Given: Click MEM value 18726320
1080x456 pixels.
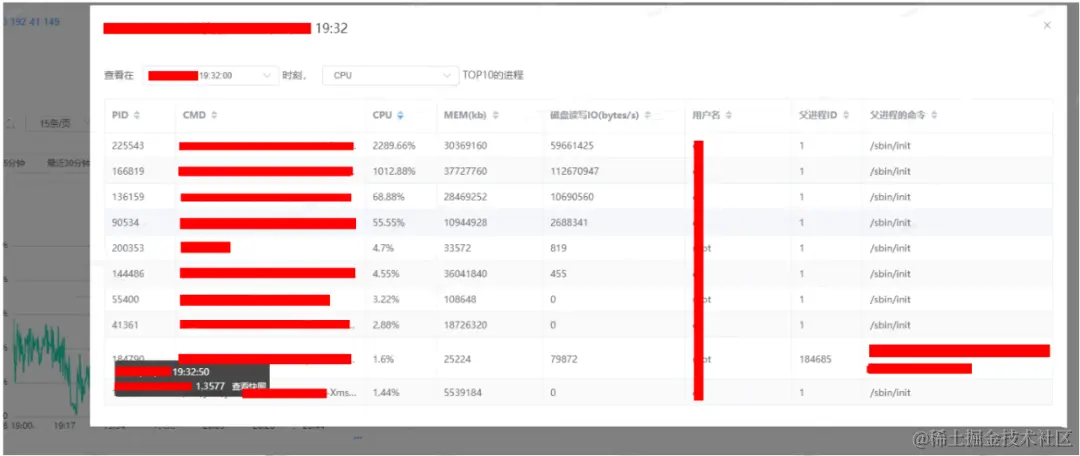Looking at the screenshot, I should (465, 325).
